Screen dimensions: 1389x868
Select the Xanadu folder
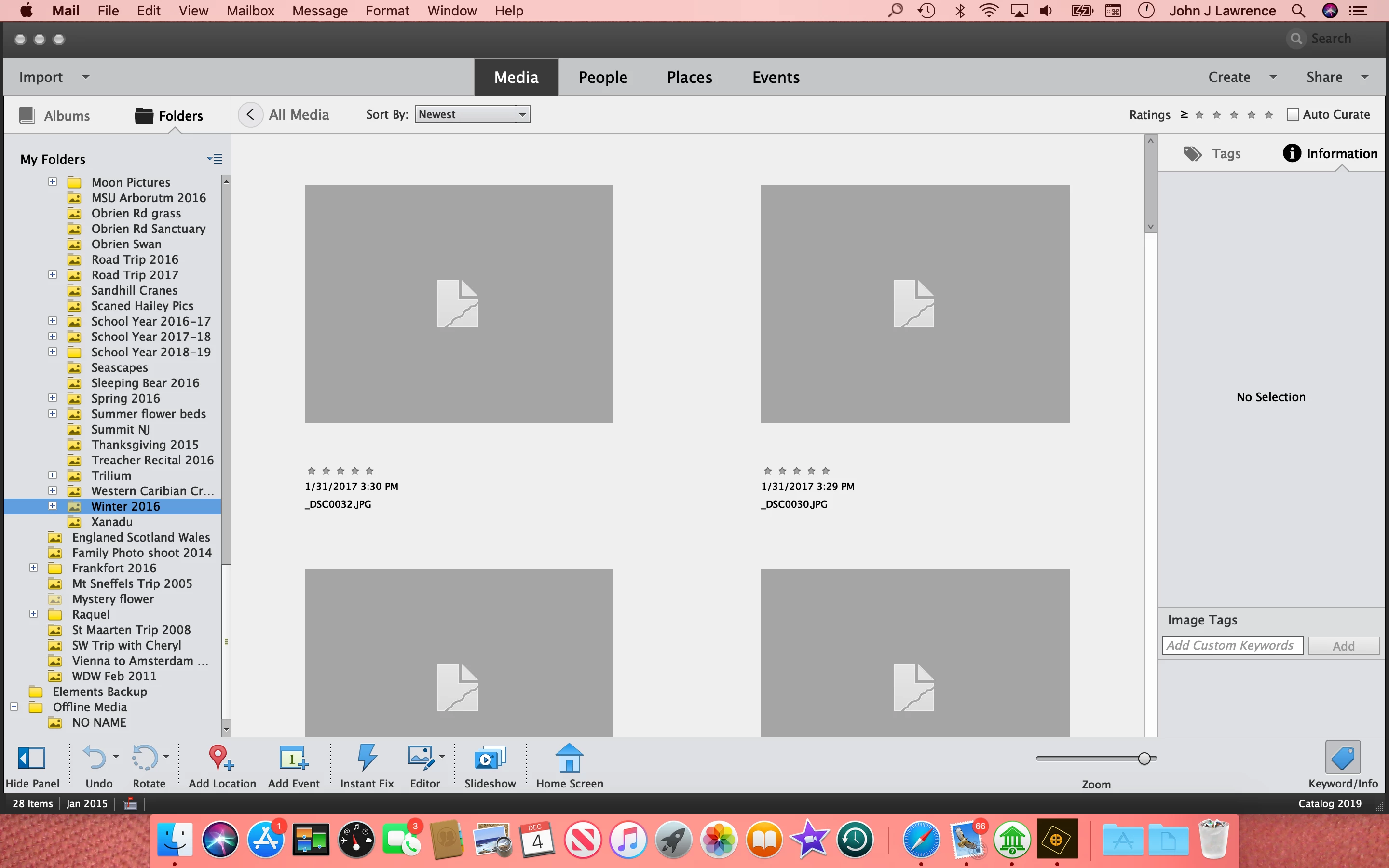(x=111, y=522)
